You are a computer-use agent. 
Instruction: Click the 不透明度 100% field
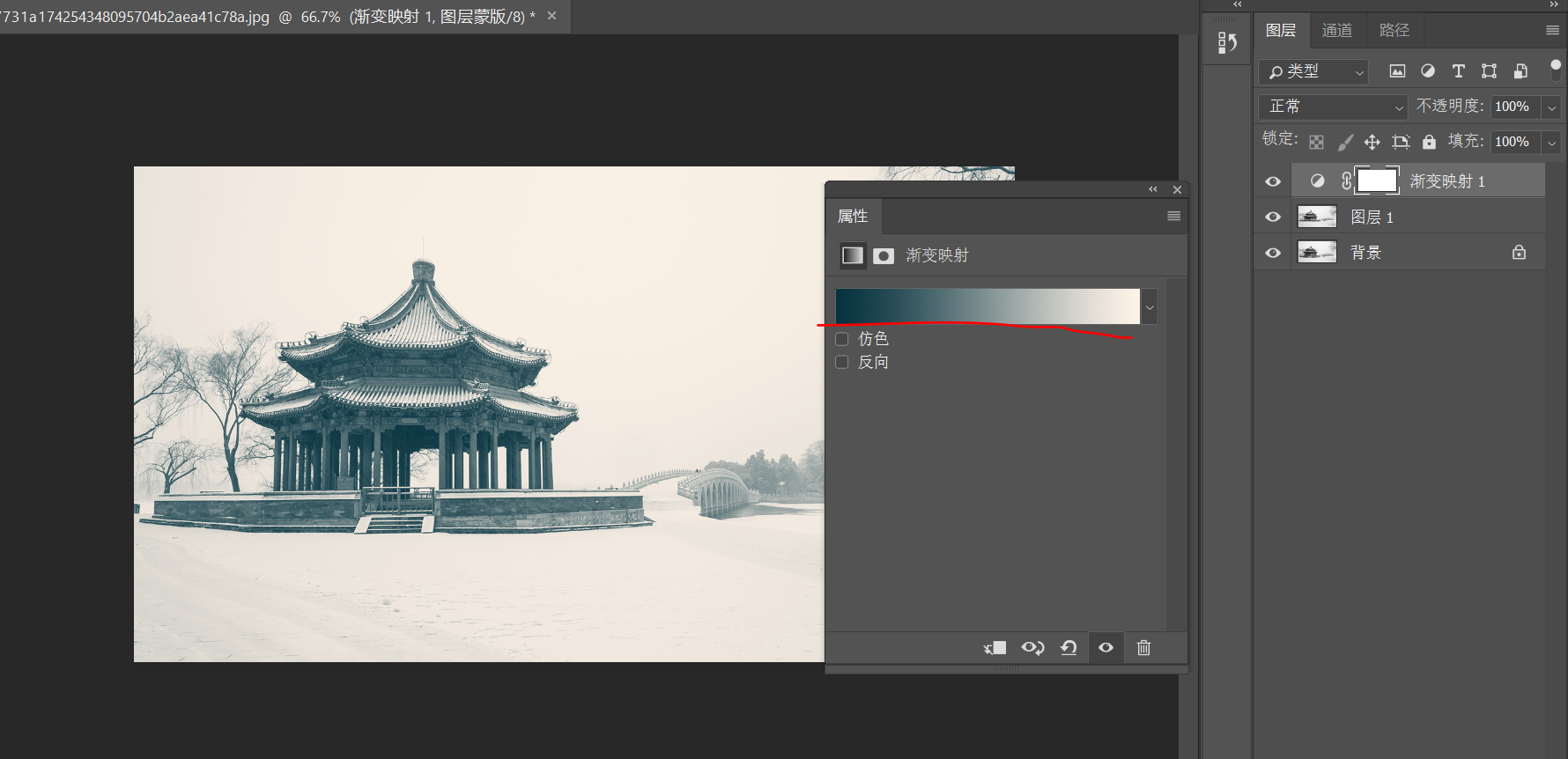(x=1515, y=107)
